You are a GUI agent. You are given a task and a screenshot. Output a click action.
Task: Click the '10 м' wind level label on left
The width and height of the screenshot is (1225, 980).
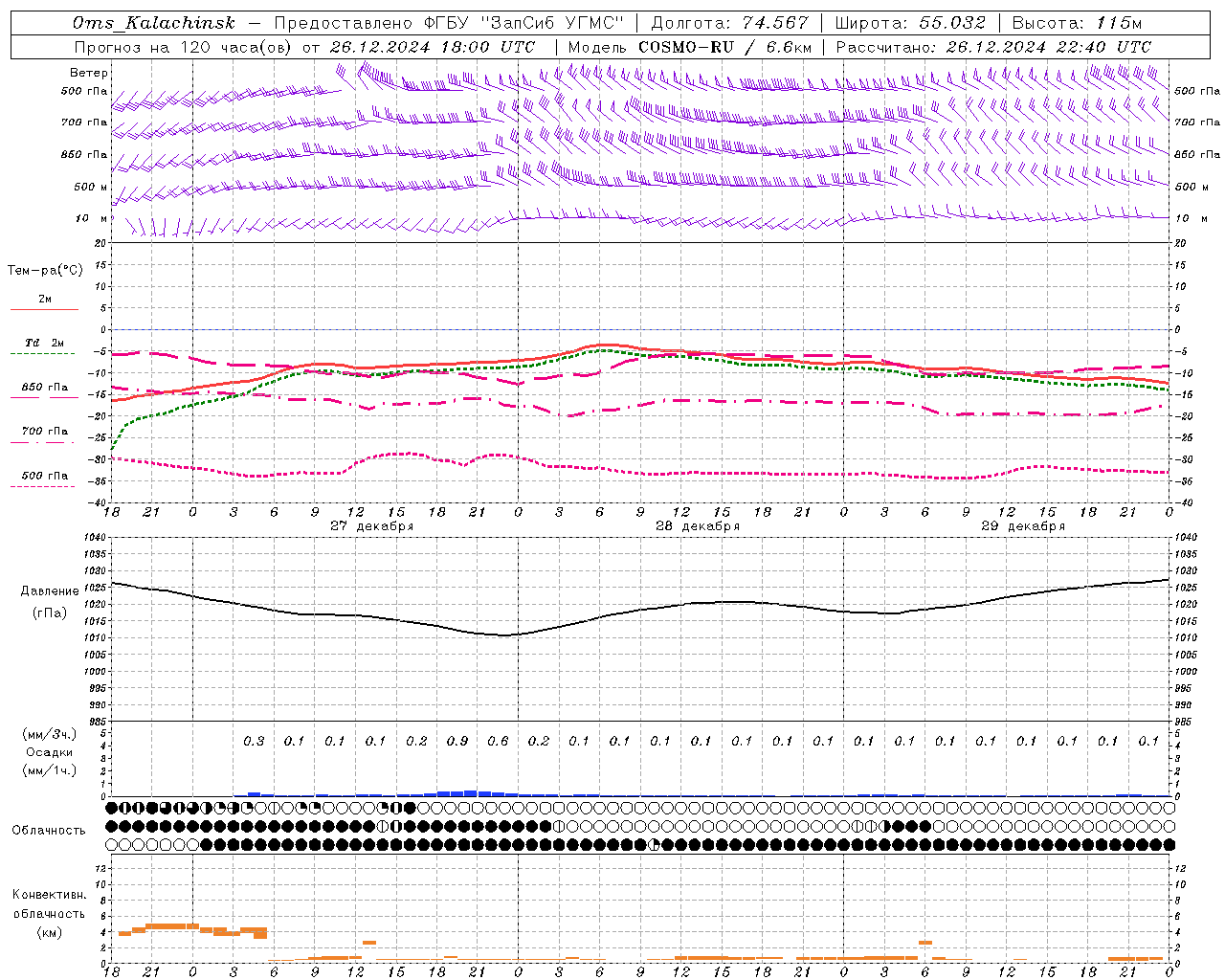tap(92, 218)
